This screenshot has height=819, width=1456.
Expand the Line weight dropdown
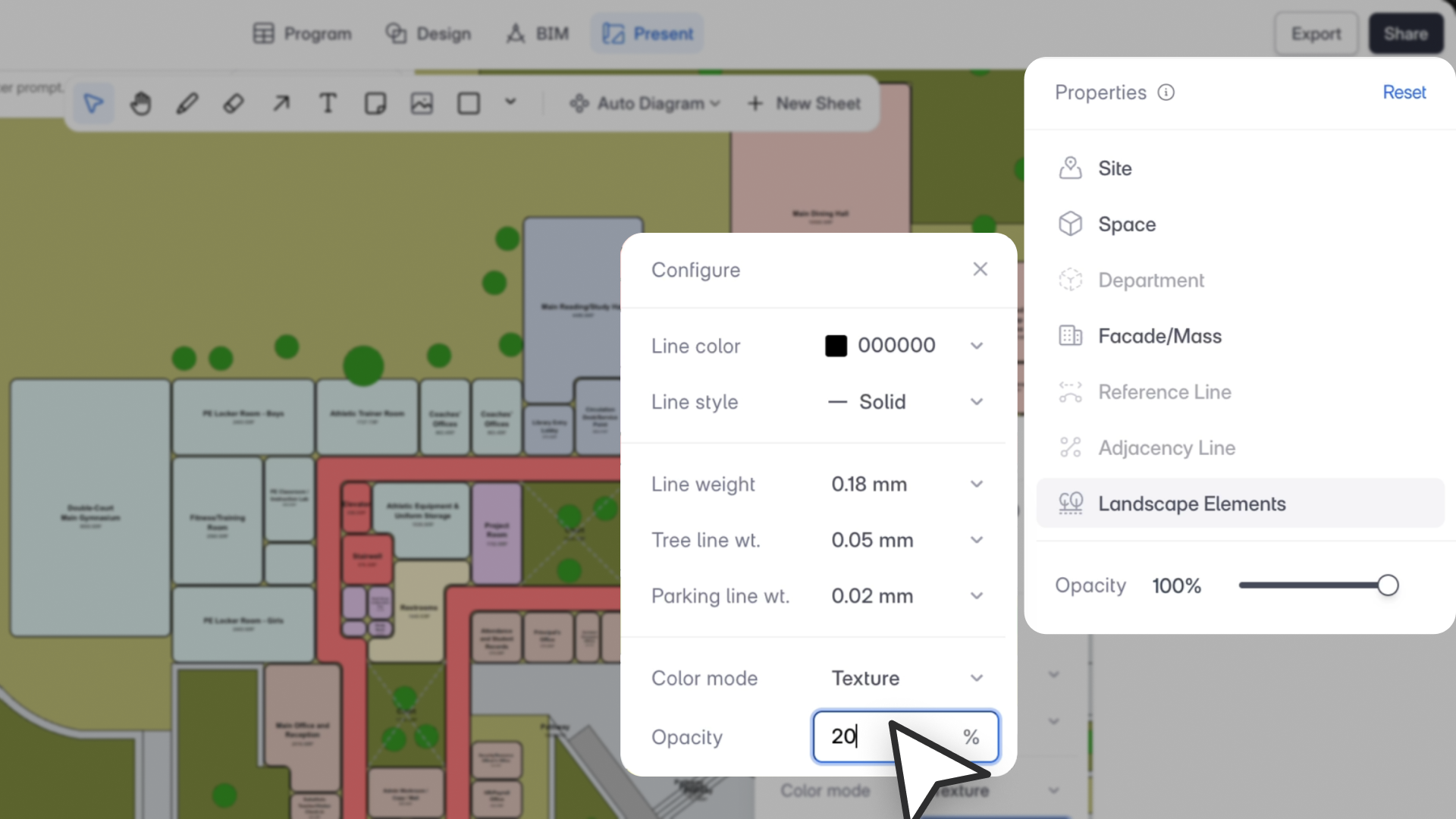[x=976, y=484]
